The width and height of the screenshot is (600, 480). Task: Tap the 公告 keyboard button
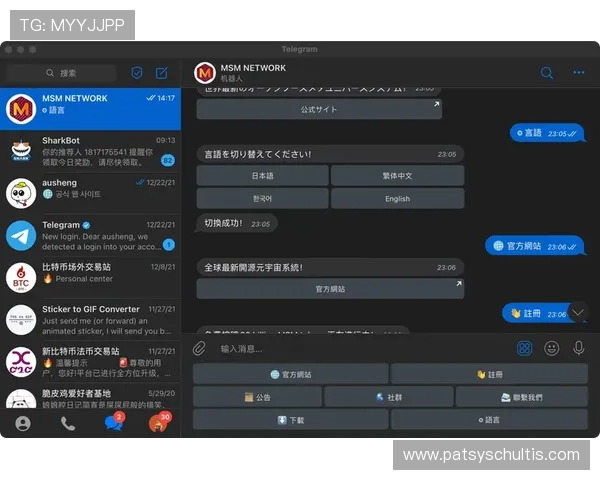[258, 397]
